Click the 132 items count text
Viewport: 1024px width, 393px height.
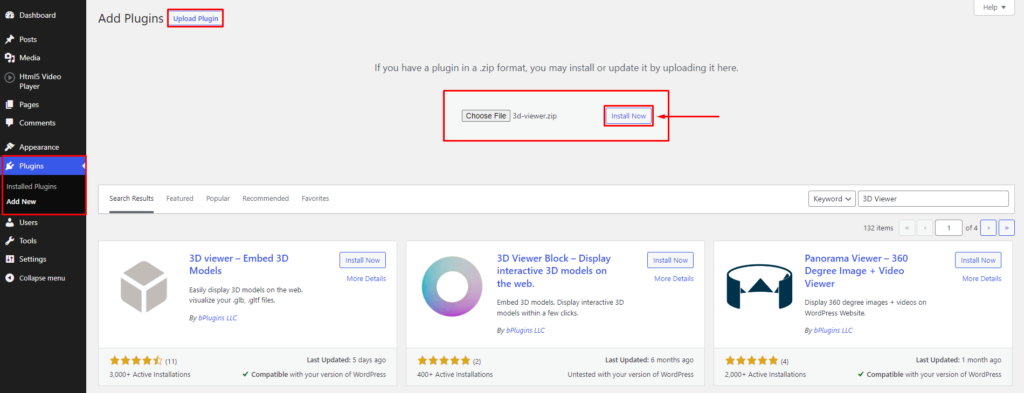click(878, 228)
